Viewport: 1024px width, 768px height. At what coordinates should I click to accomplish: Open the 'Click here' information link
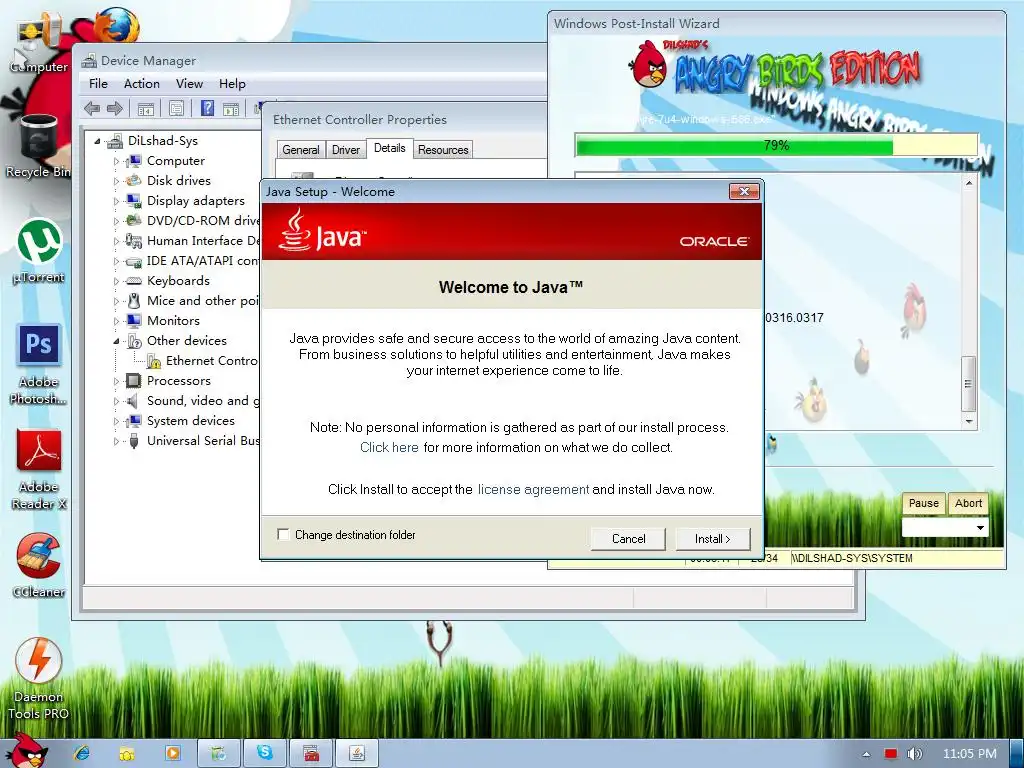pyautogui.click(x=389, y=447)
